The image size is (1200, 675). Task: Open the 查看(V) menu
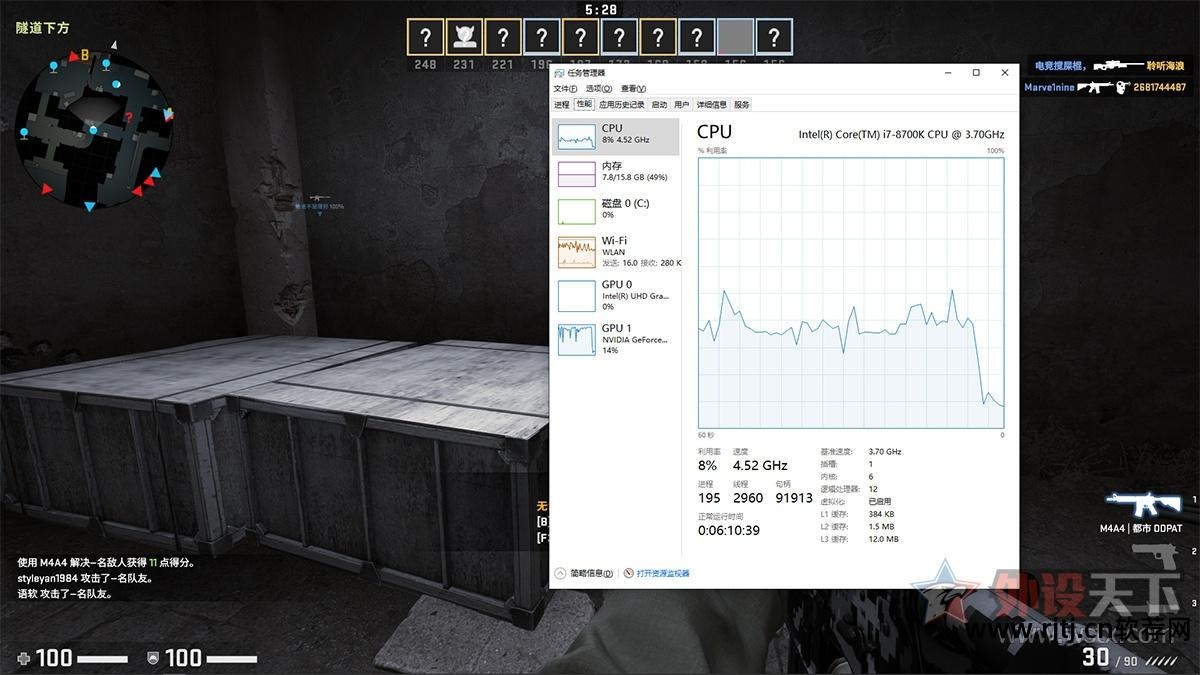[634, 89]
